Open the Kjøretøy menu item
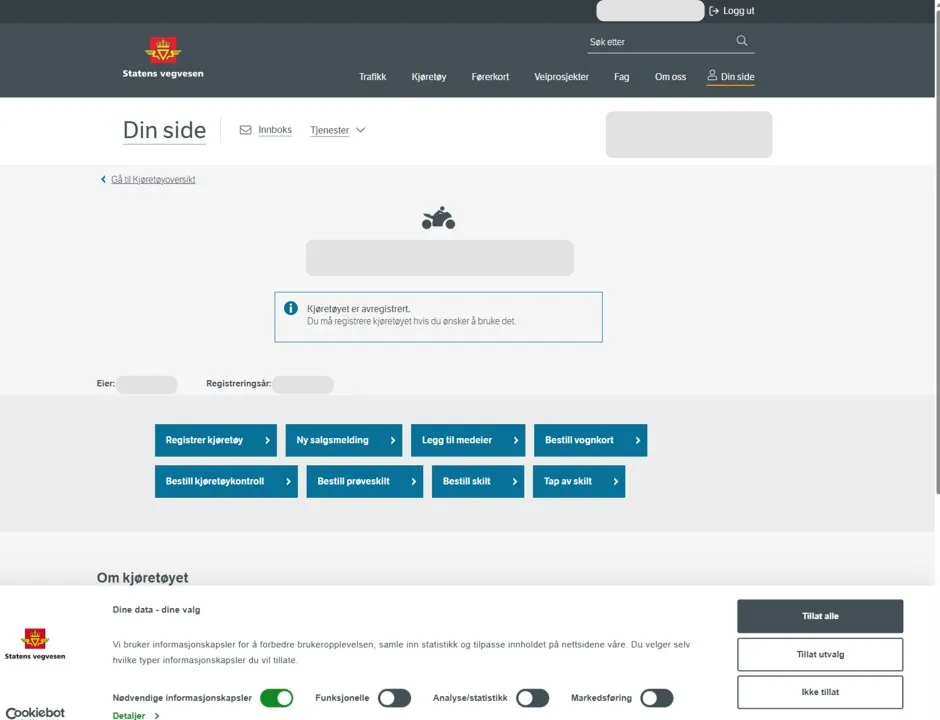 pyautogui.click(x=429, y=77)
